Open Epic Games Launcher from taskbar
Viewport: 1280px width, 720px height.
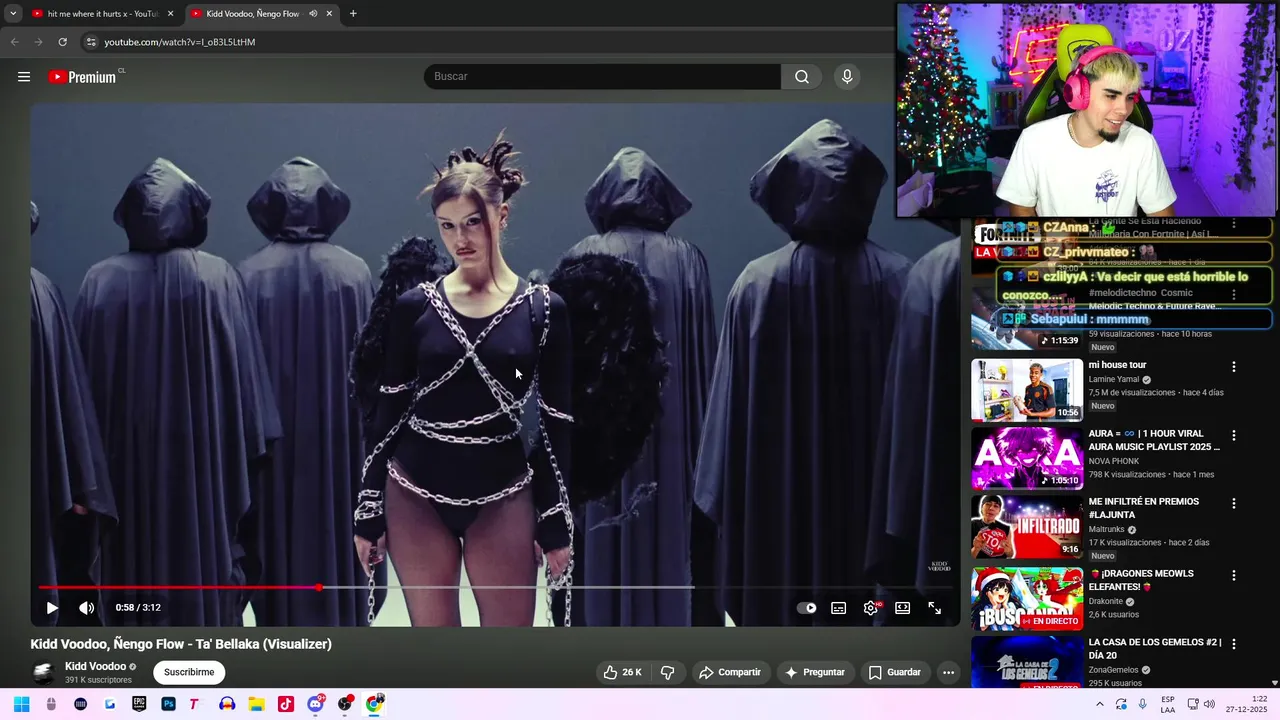point(139,704)
